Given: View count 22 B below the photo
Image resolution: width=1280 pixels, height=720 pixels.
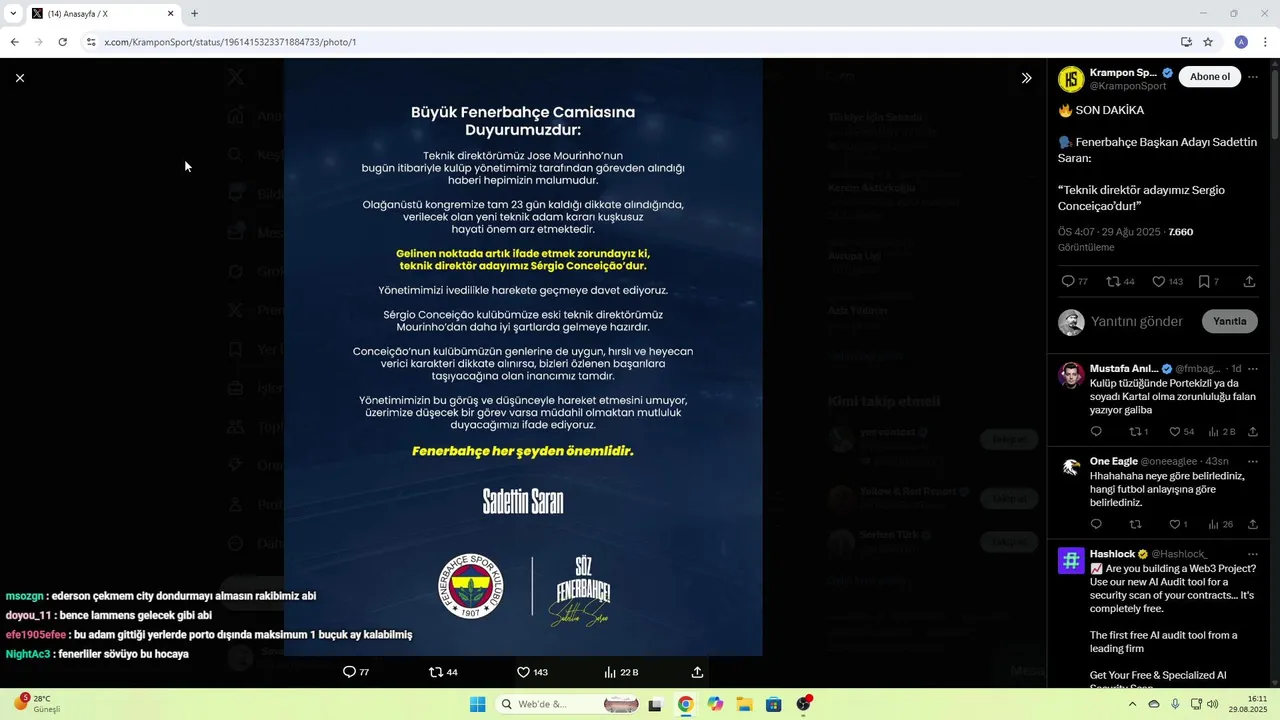Looking at the screenshot, I should tap(621, 672).
